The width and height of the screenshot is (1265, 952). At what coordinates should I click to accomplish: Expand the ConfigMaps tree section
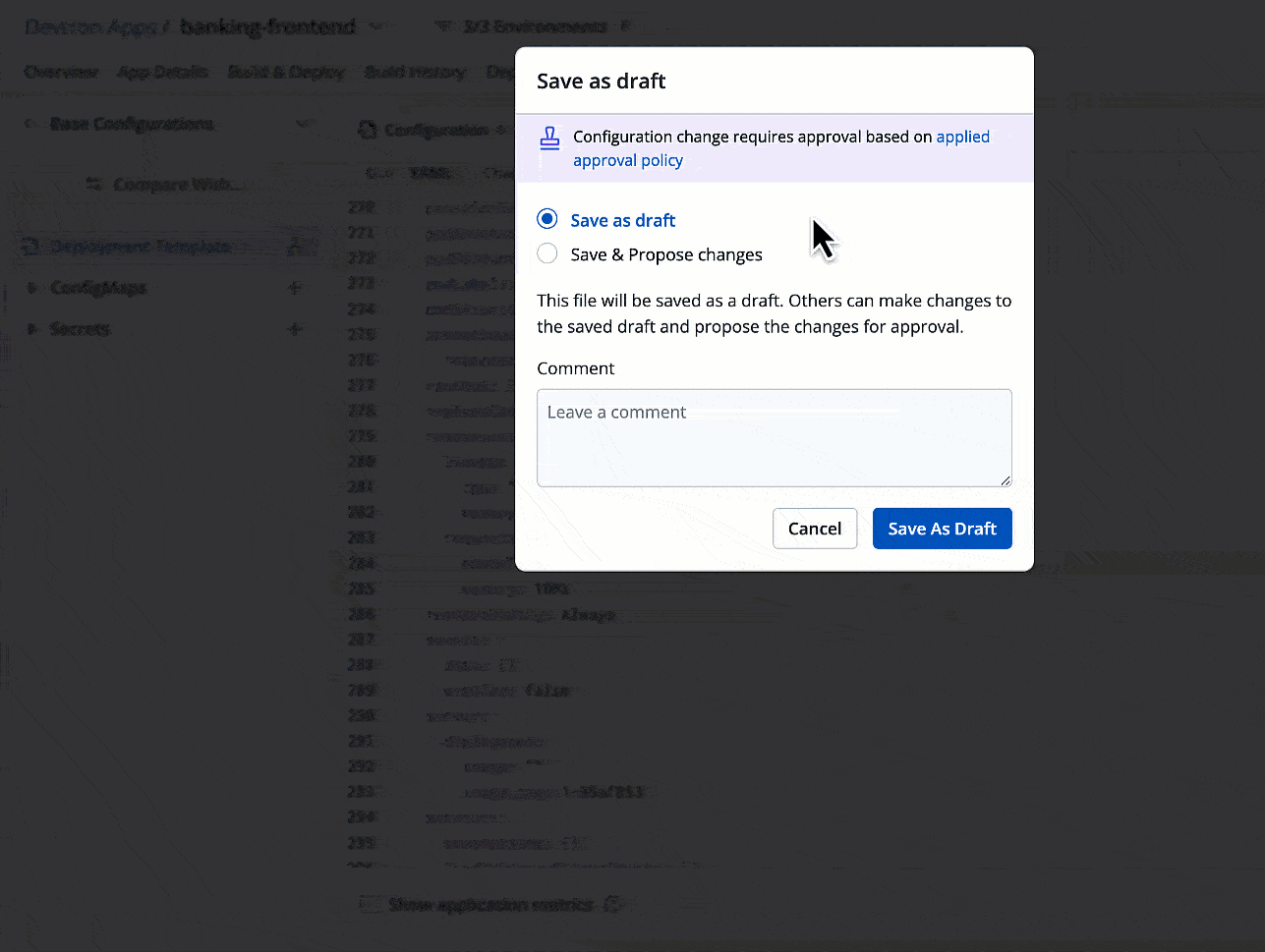31,288
